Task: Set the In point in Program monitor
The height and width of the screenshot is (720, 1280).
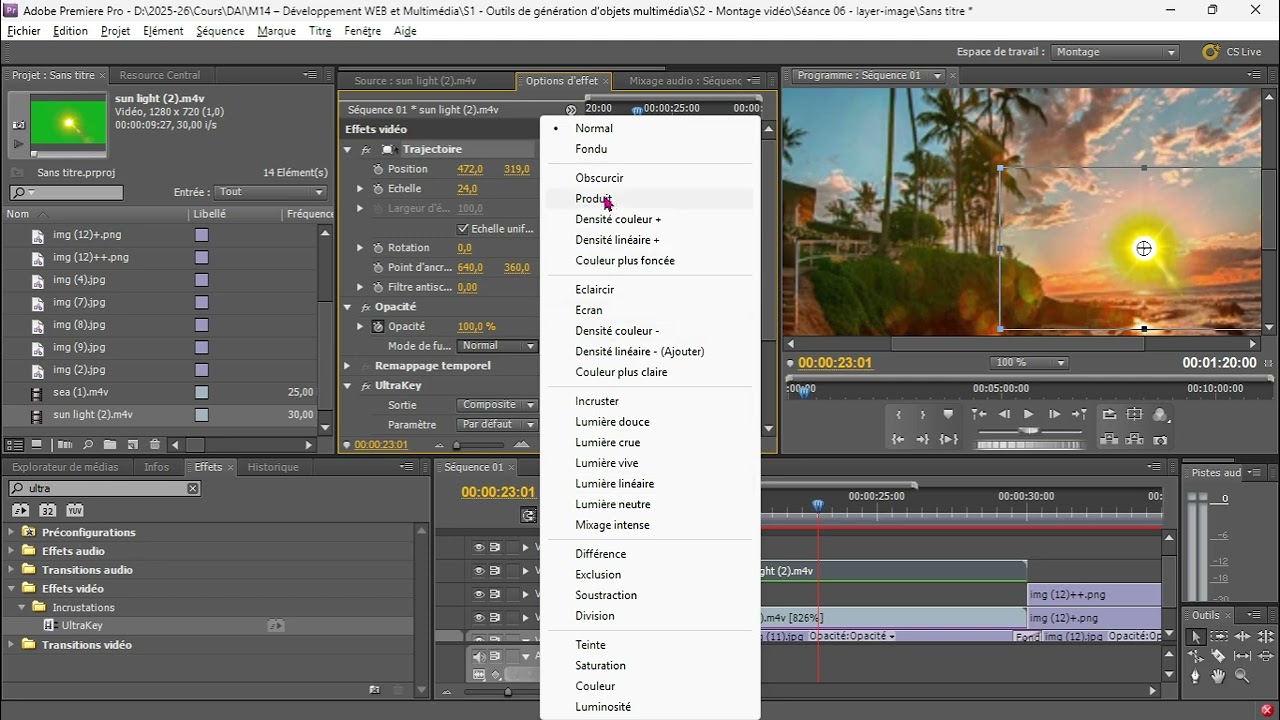Action: [x=898, y=415]
